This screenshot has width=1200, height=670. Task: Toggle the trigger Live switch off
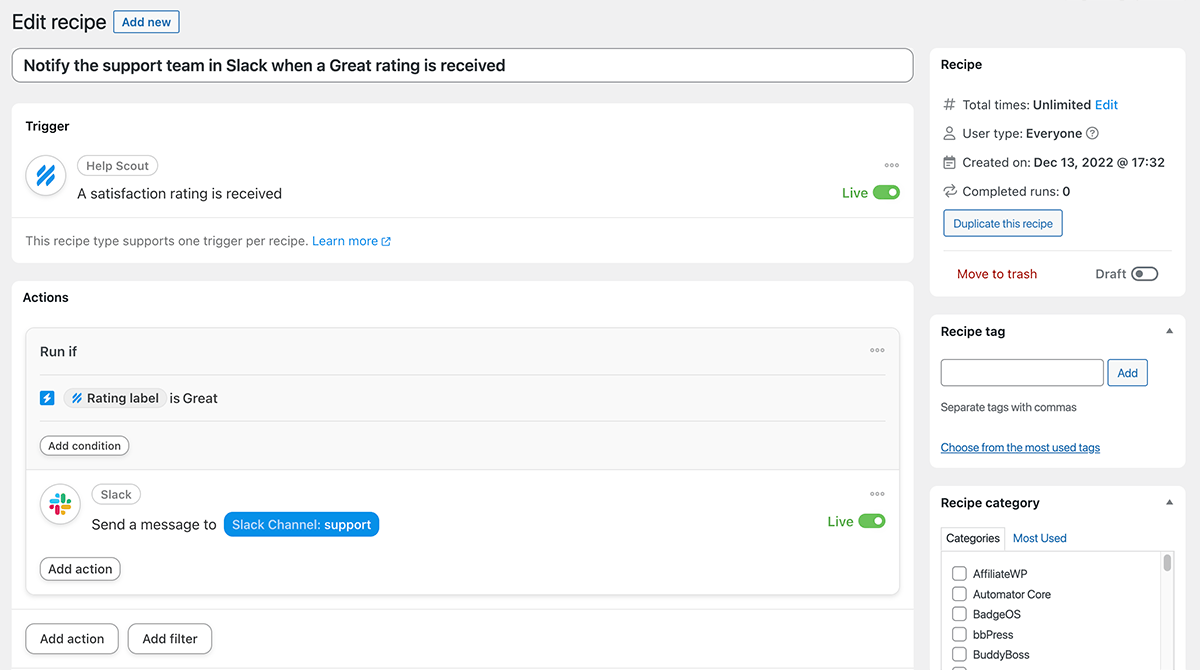[x=886, y=193]
